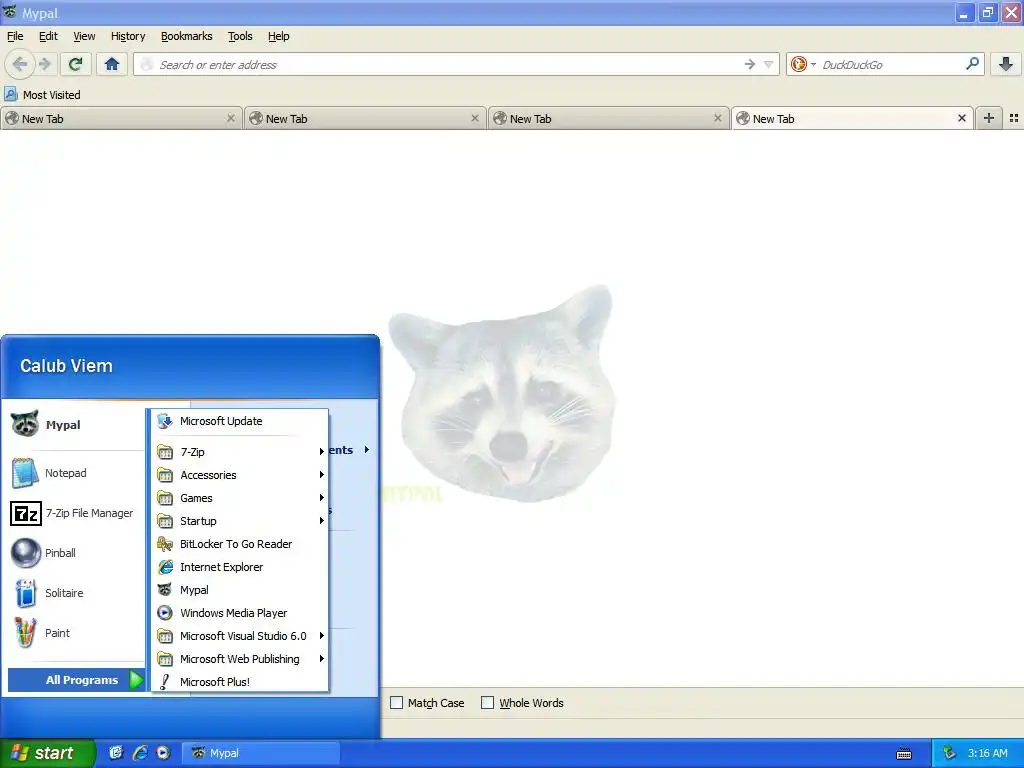Screen dimensions: 1024x768
Task: Open BitLocker To Go Reader
Action: click(x=240, y=544)
